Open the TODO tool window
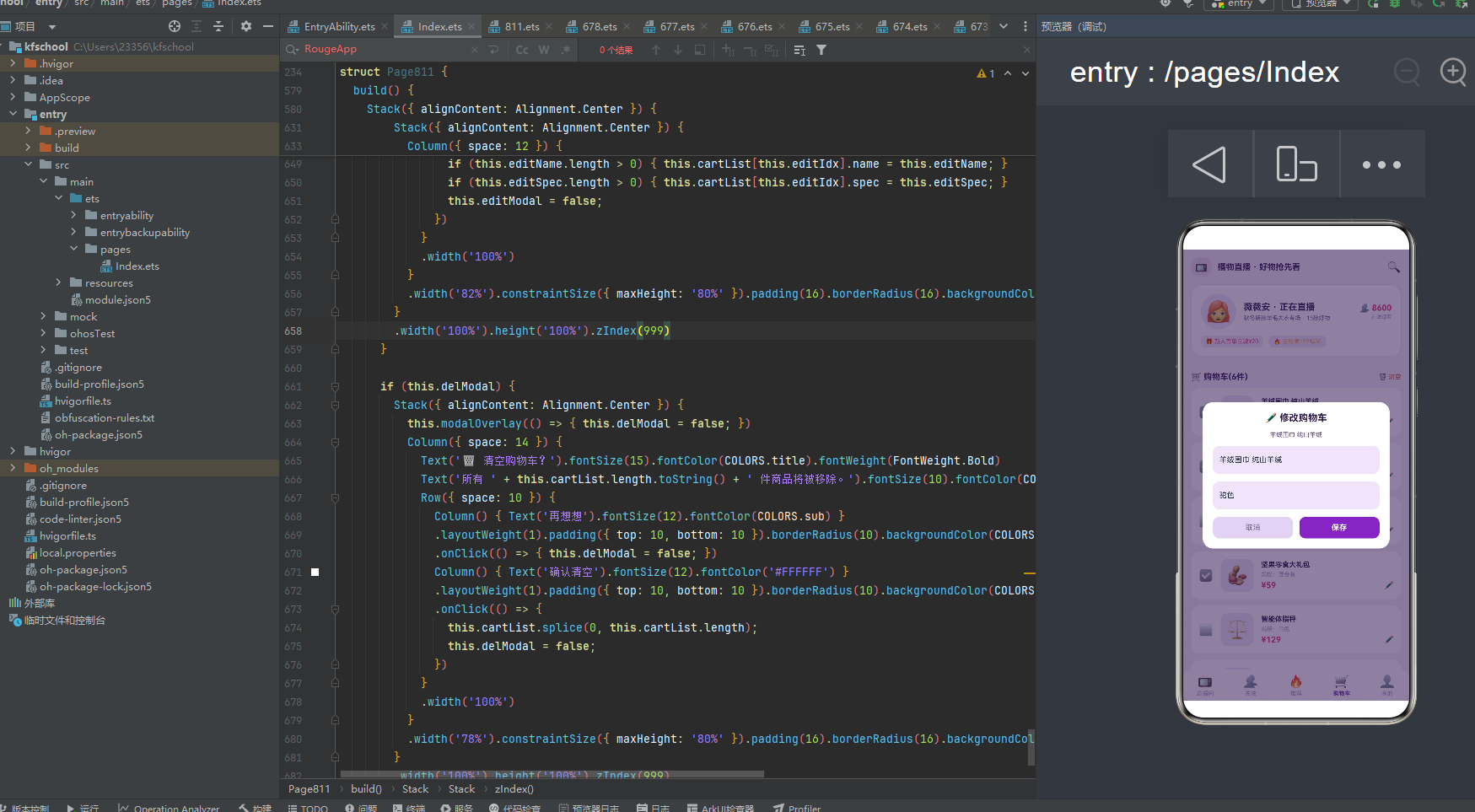The width and height of the screenshot is (1475, 812). click(x=308, y=807)
